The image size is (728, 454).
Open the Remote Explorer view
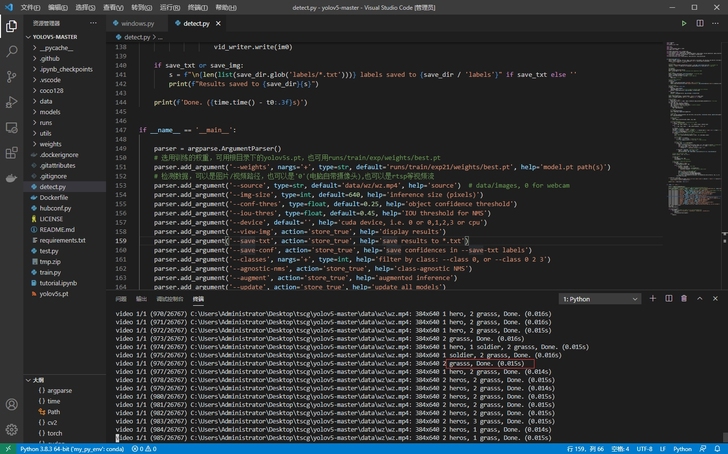coord(12,128)
